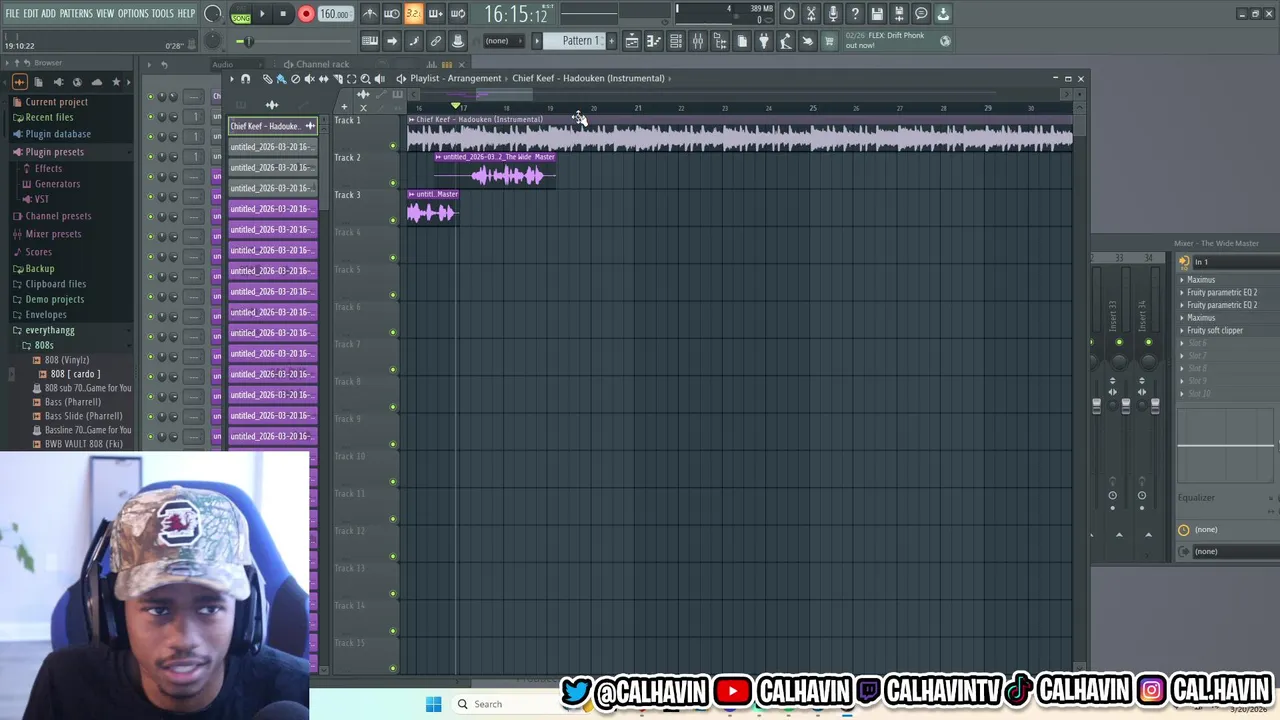Toggle mute switch for Track 5
Screen dimensions: 1280x720
(x=393, y=295)
